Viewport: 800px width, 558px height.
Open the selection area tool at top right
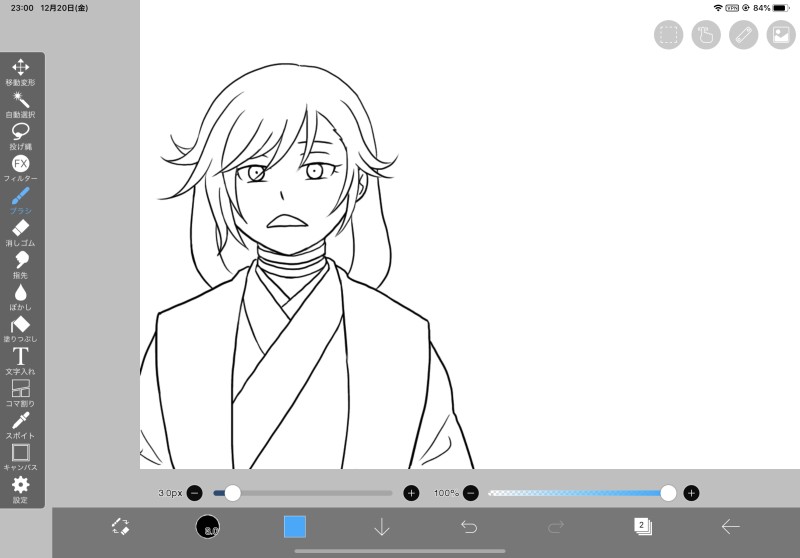(x=668, y=35)
